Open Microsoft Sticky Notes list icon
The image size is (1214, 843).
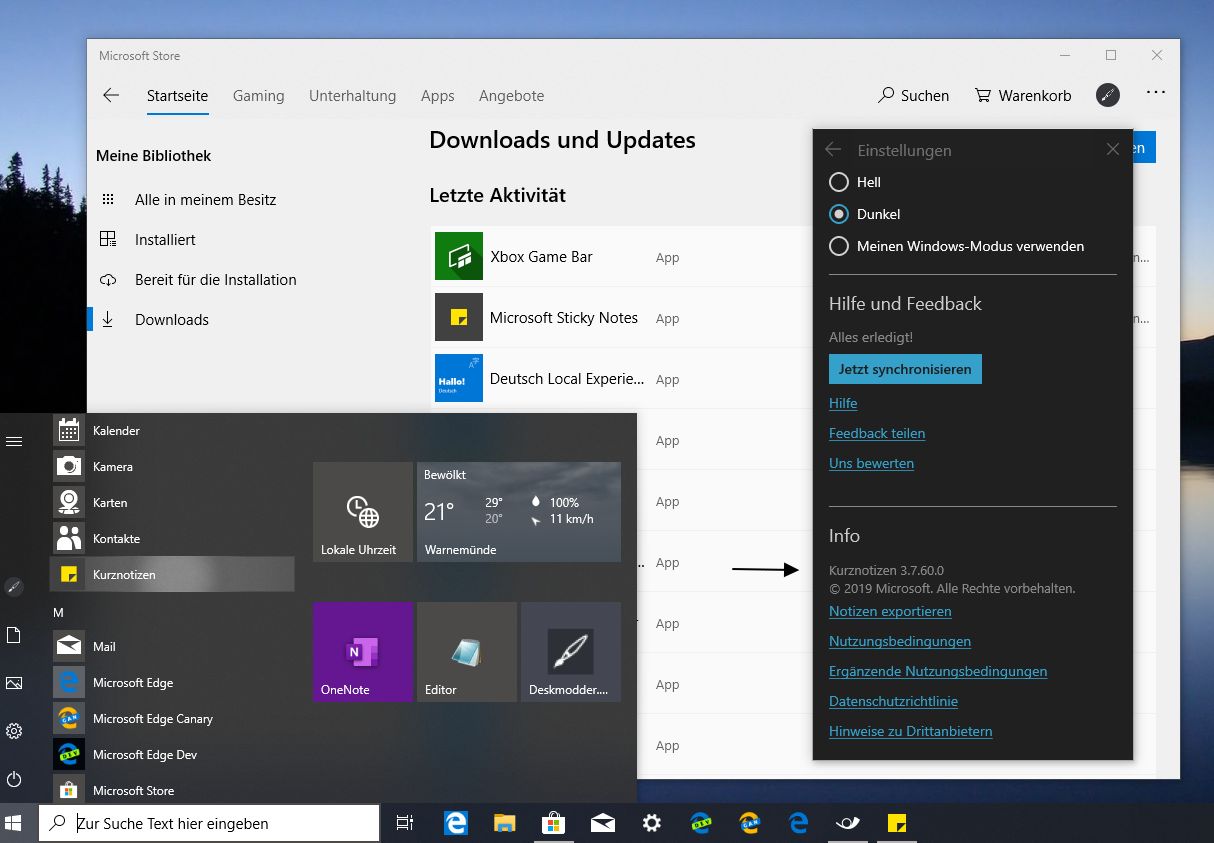click(459, 318)
